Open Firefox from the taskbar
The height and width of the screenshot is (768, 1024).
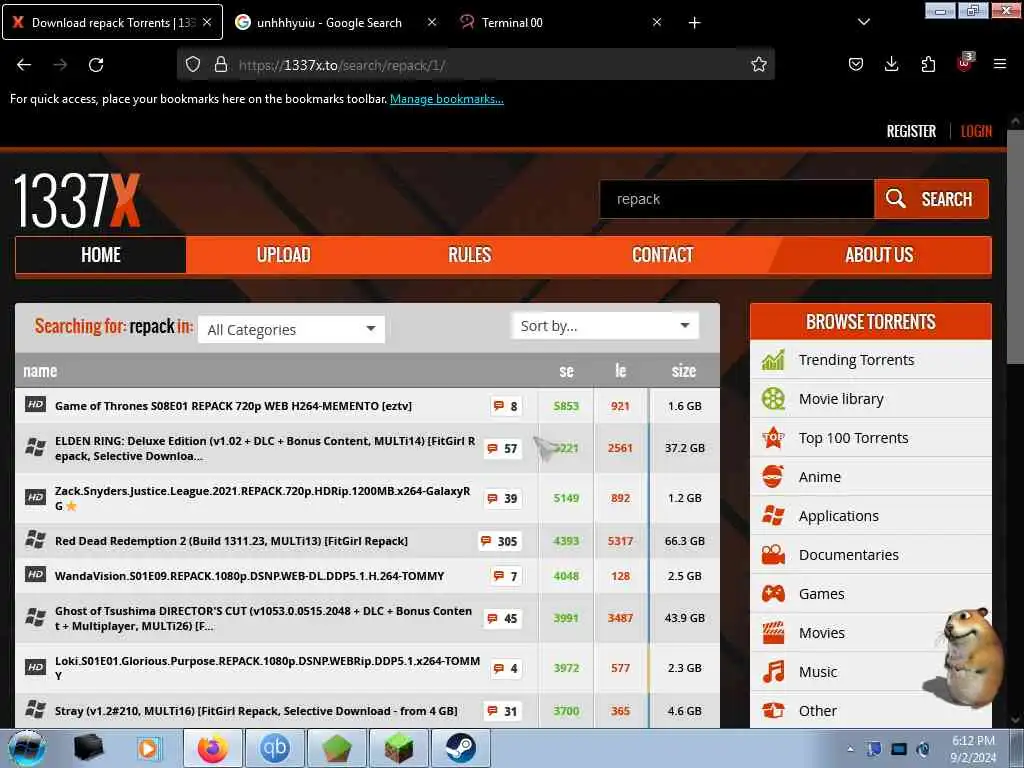213,748
